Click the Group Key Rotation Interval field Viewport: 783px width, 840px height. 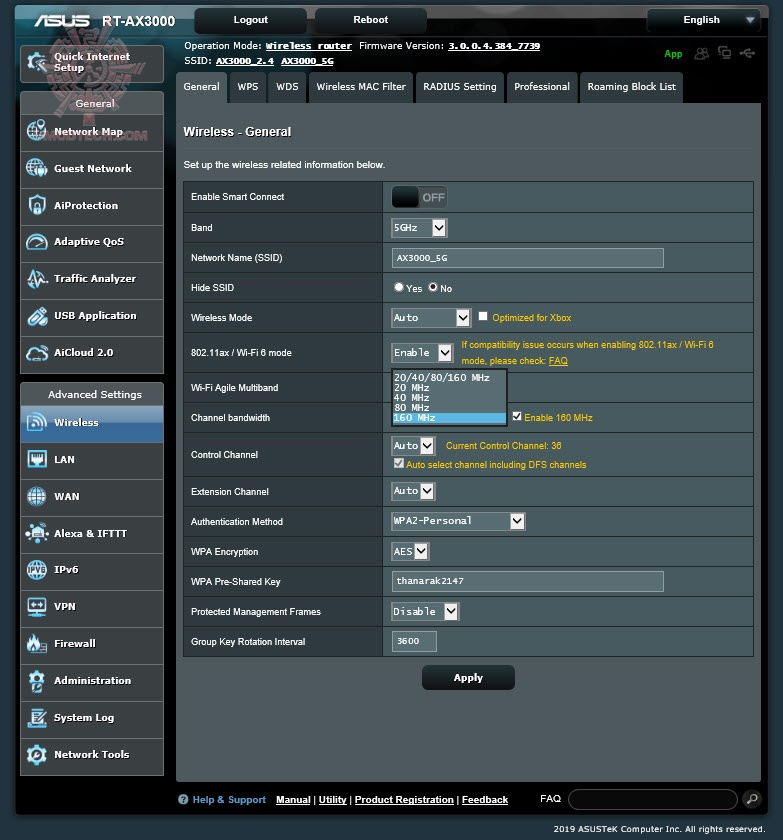point(414,641)
